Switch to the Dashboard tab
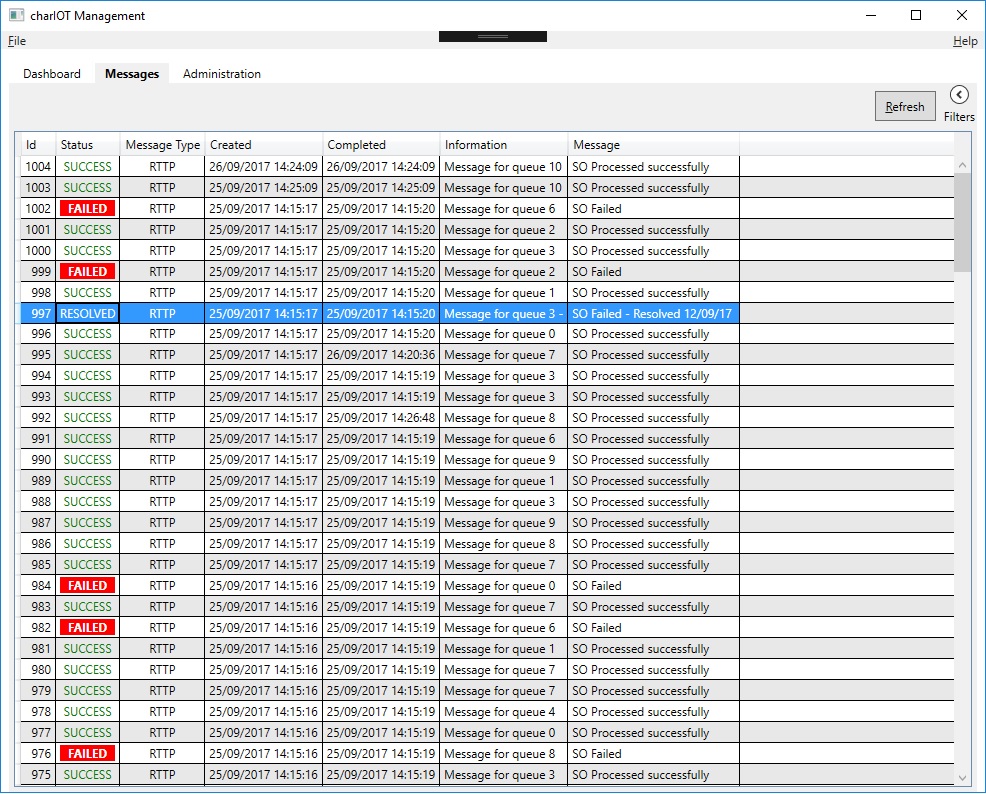The height and width of the screenshot is (794, 986). click(x=52, y=74)
